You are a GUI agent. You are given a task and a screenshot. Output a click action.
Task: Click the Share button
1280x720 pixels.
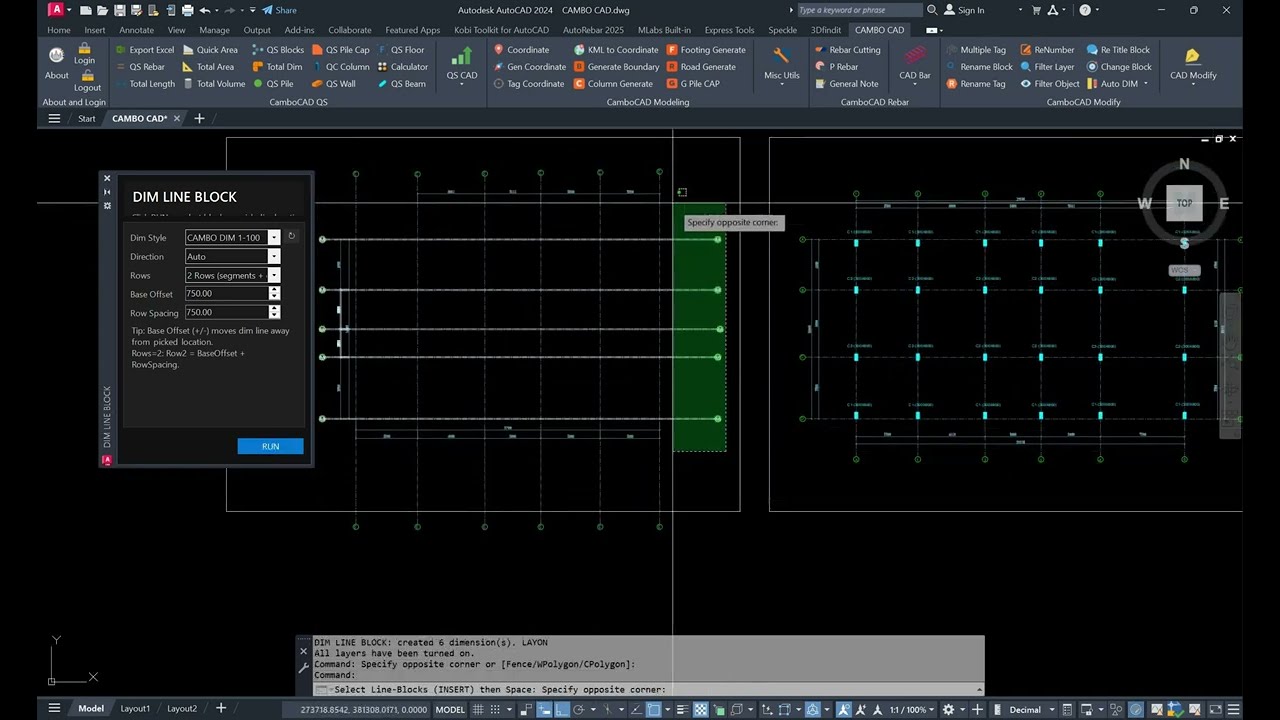click(x=279, y=10)
